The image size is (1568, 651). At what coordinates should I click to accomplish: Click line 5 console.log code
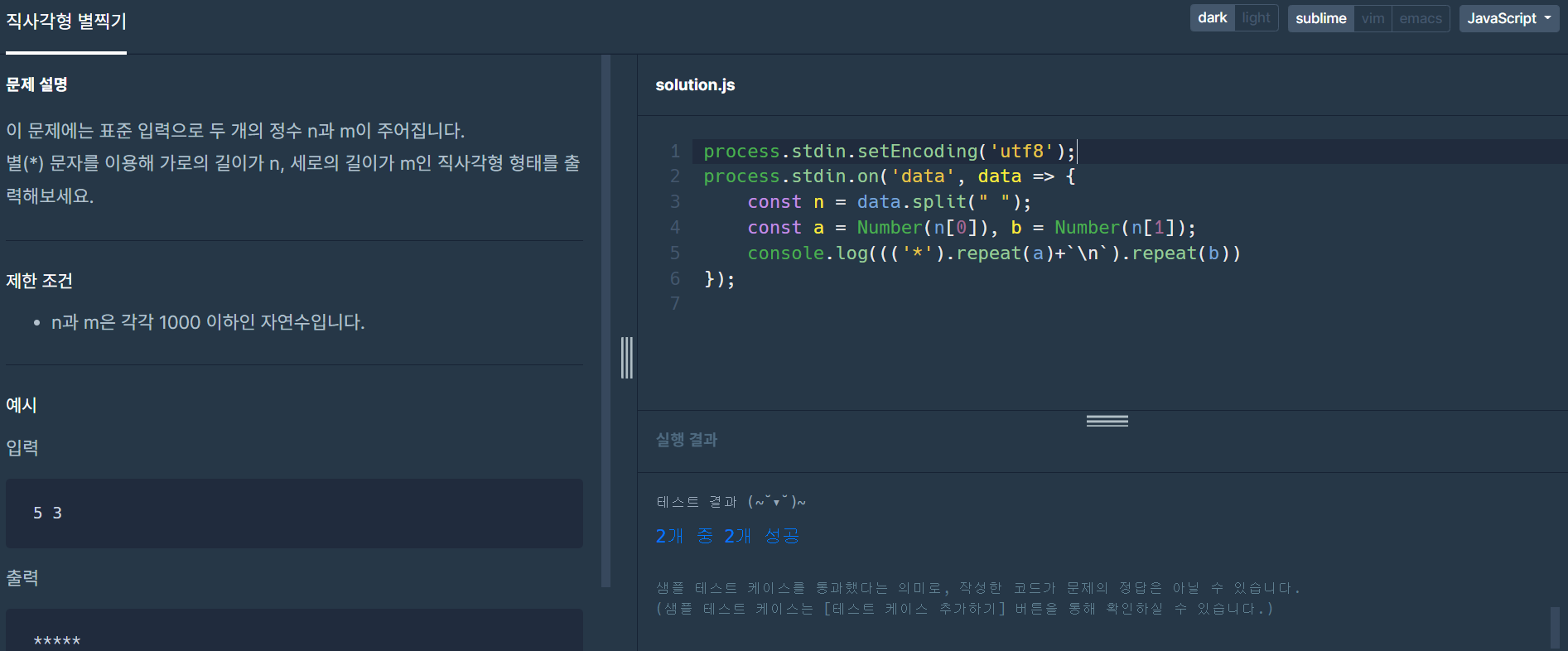[994, 253]
